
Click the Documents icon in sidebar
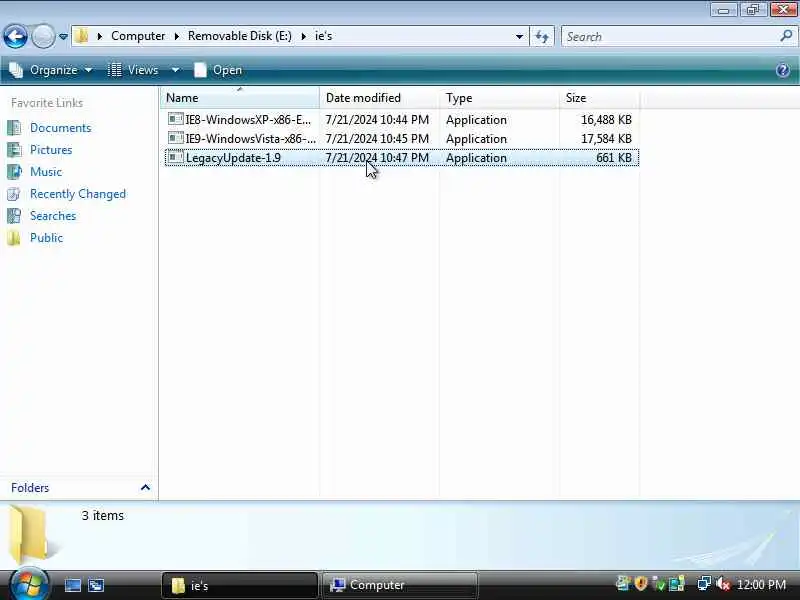tap(14, 128)
